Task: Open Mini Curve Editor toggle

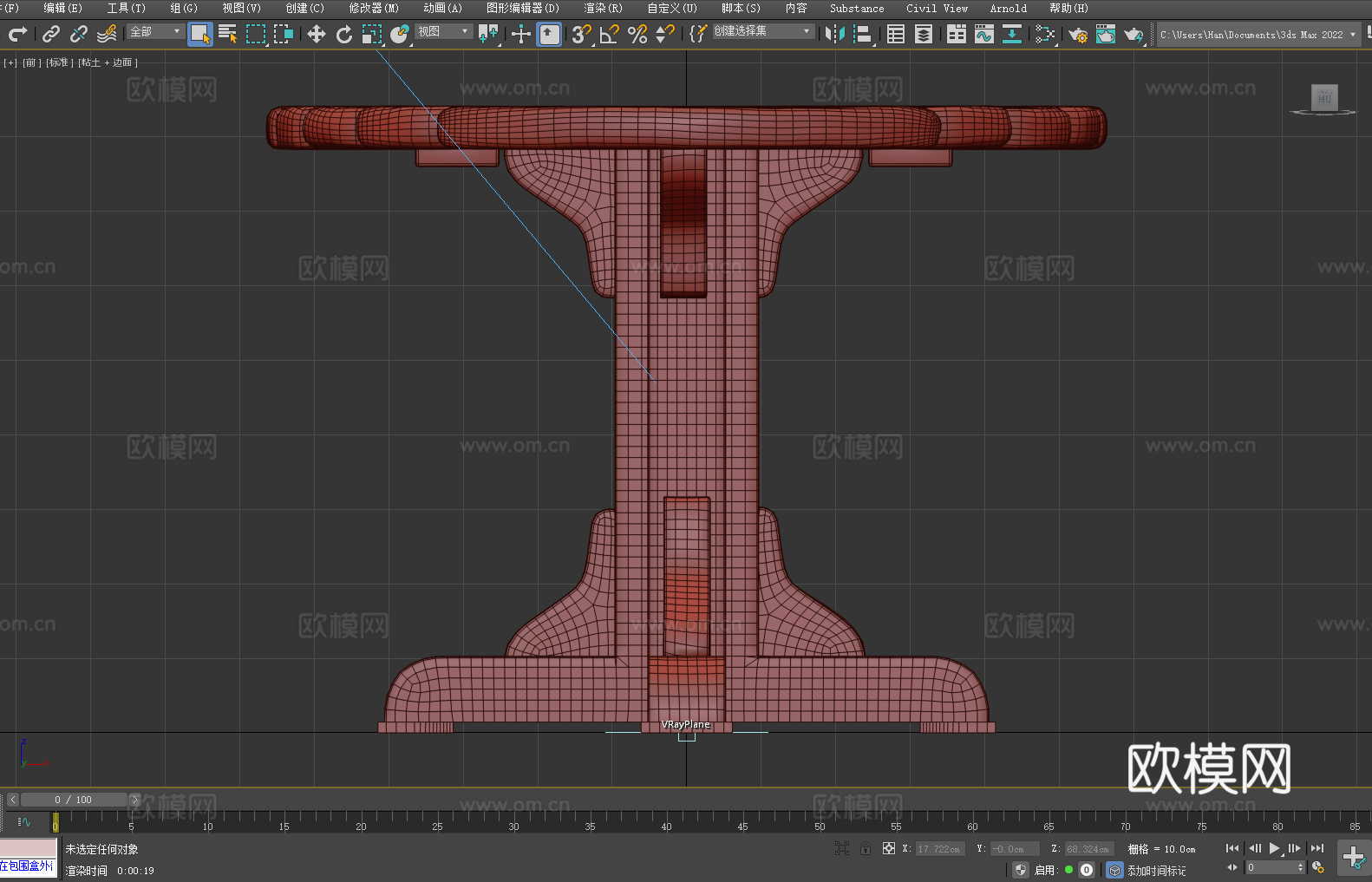Action: 24,822
